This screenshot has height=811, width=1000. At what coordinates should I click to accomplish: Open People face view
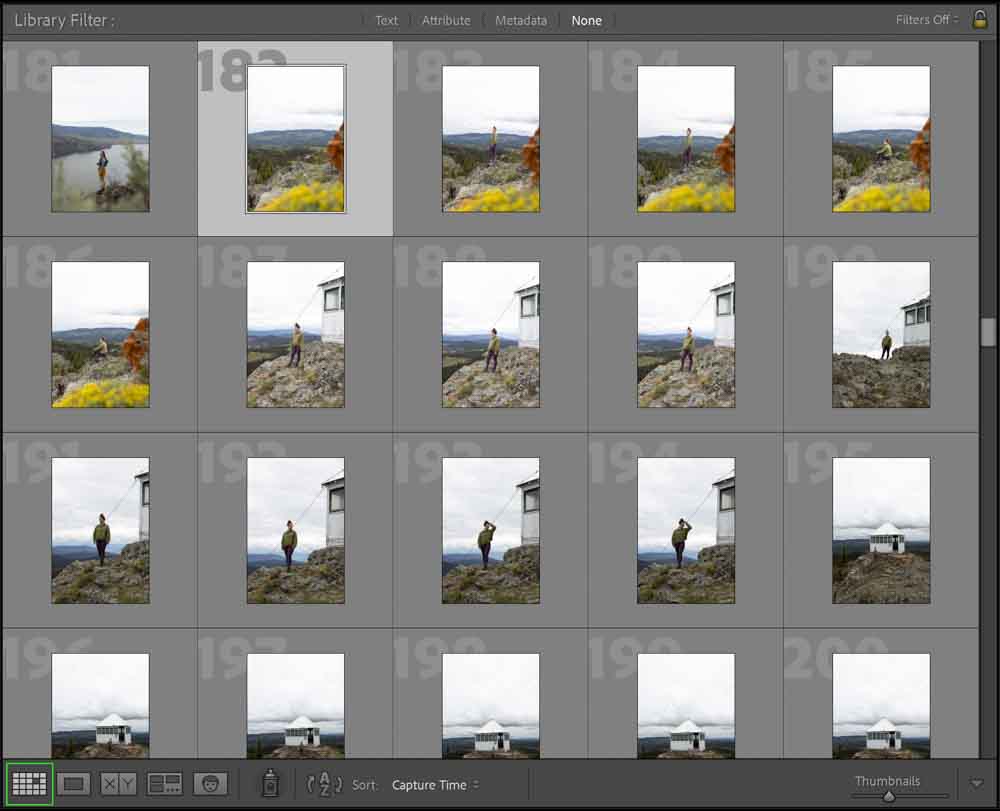tap(210, 784)
